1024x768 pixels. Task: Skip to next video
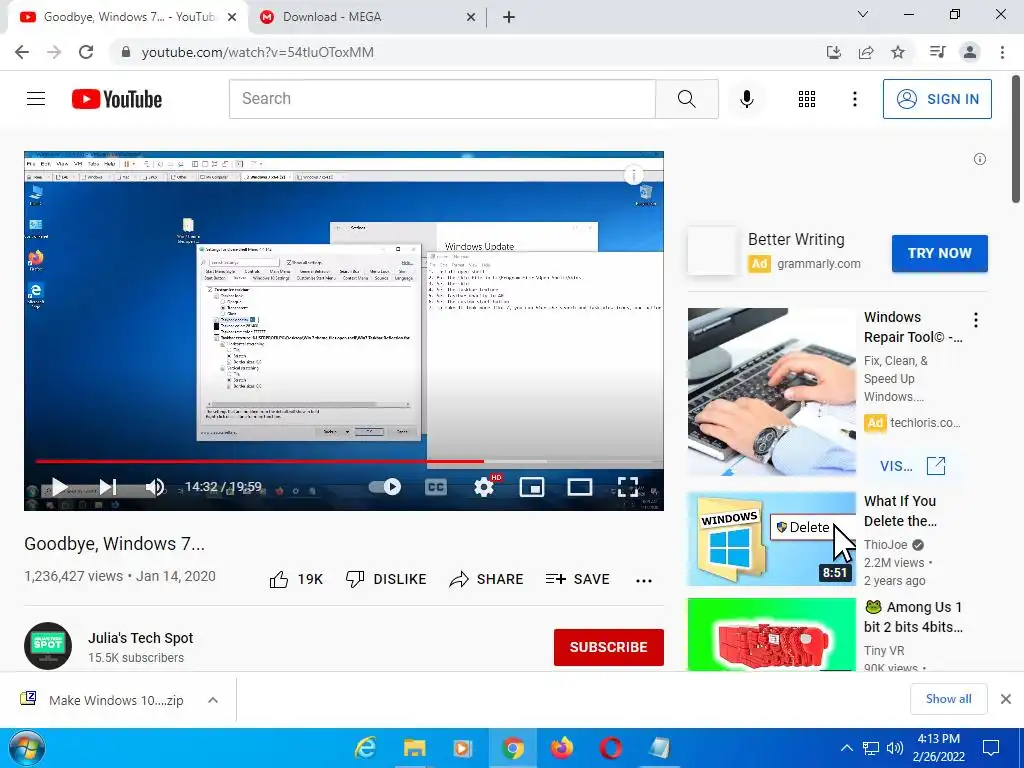[108, 487]
